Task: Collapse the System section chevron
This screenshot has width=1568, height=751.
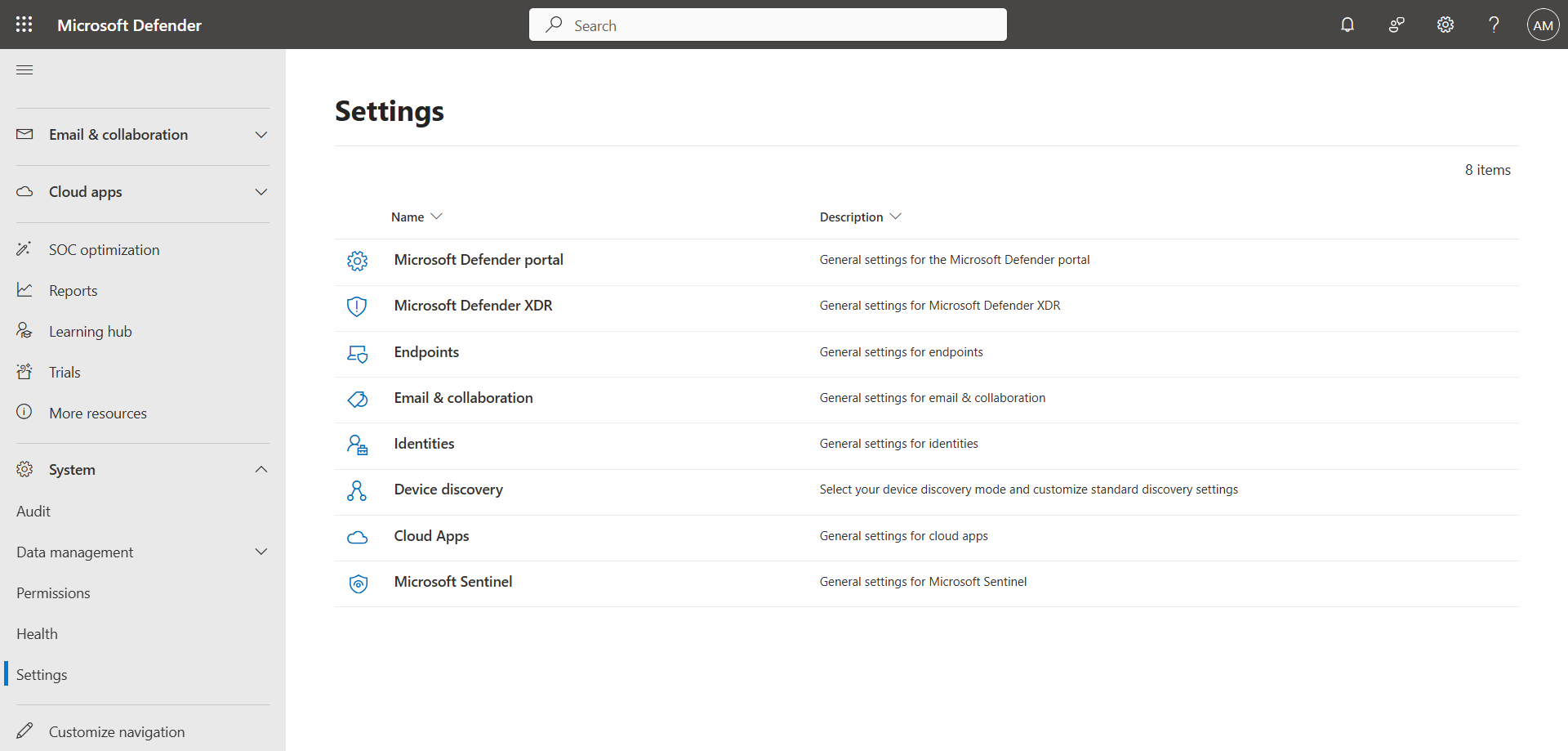Action: [x=261, y=470]
